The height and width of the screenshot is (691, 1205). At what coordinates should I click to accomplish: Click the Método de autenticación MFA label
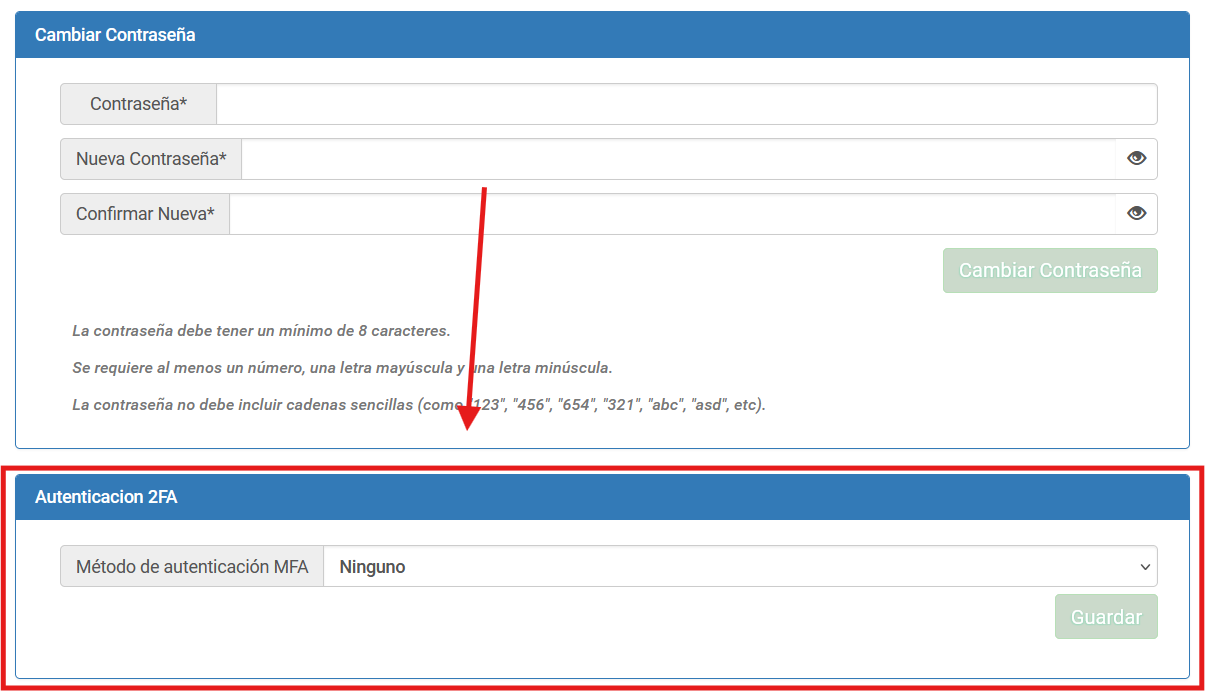(x=192, y=566)
